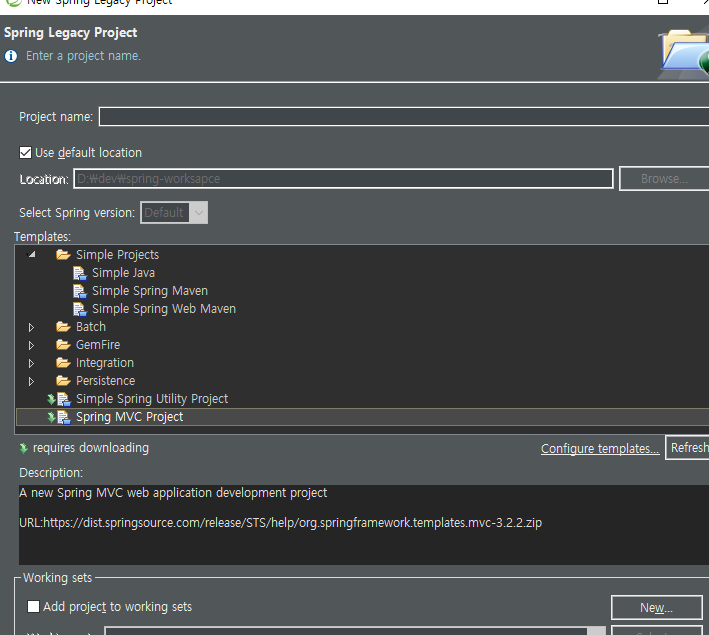The image size is (709, 635).
Task: Select the GemFire folder label
Action: pos(98,345)
